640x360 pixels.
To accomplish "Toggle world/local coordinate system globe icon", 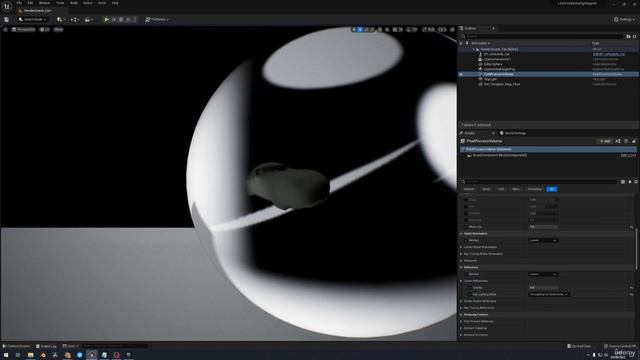I will (x=380, y=29).
